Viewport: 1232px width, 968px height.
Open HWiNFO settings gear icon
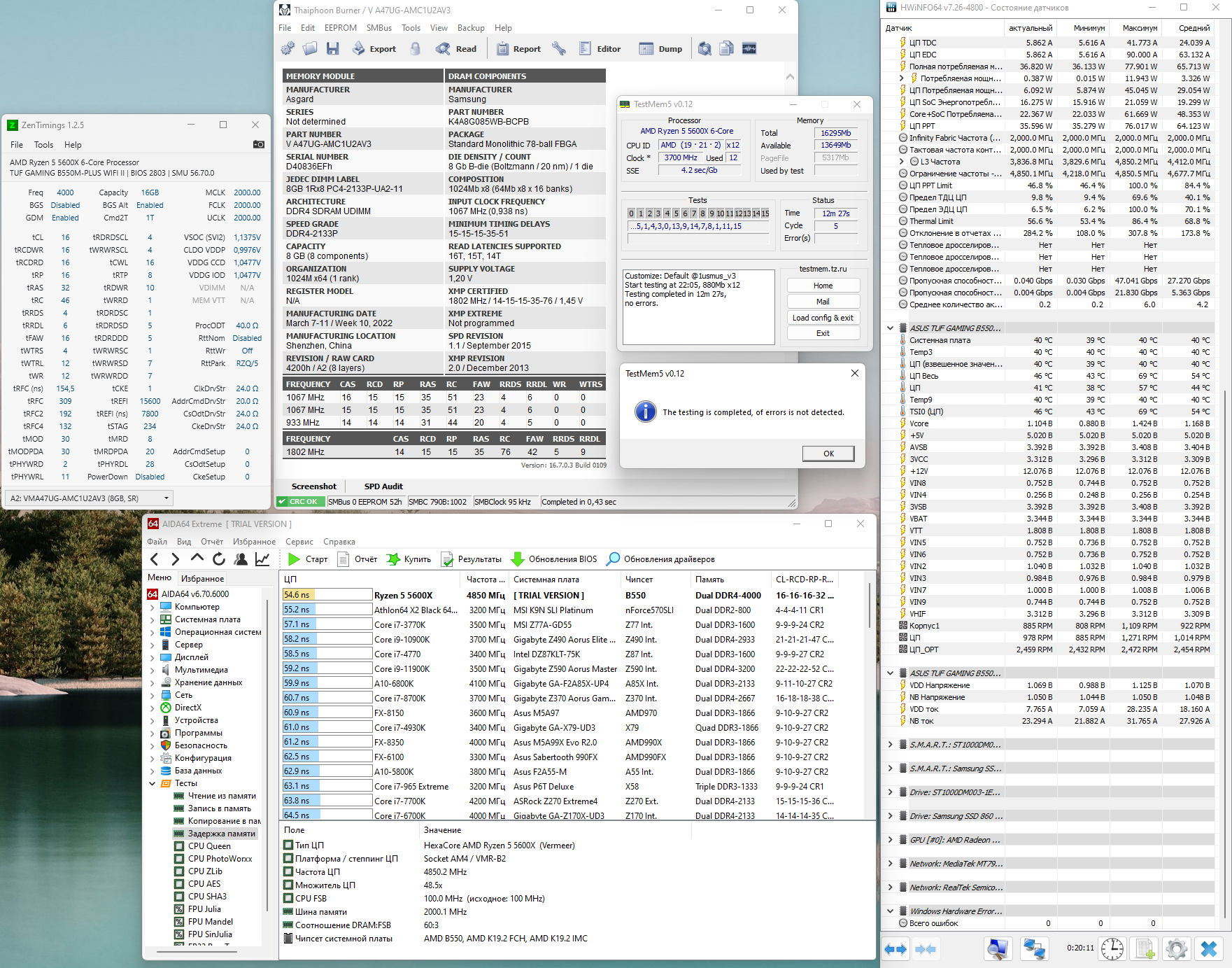(x=1176, y=949)
